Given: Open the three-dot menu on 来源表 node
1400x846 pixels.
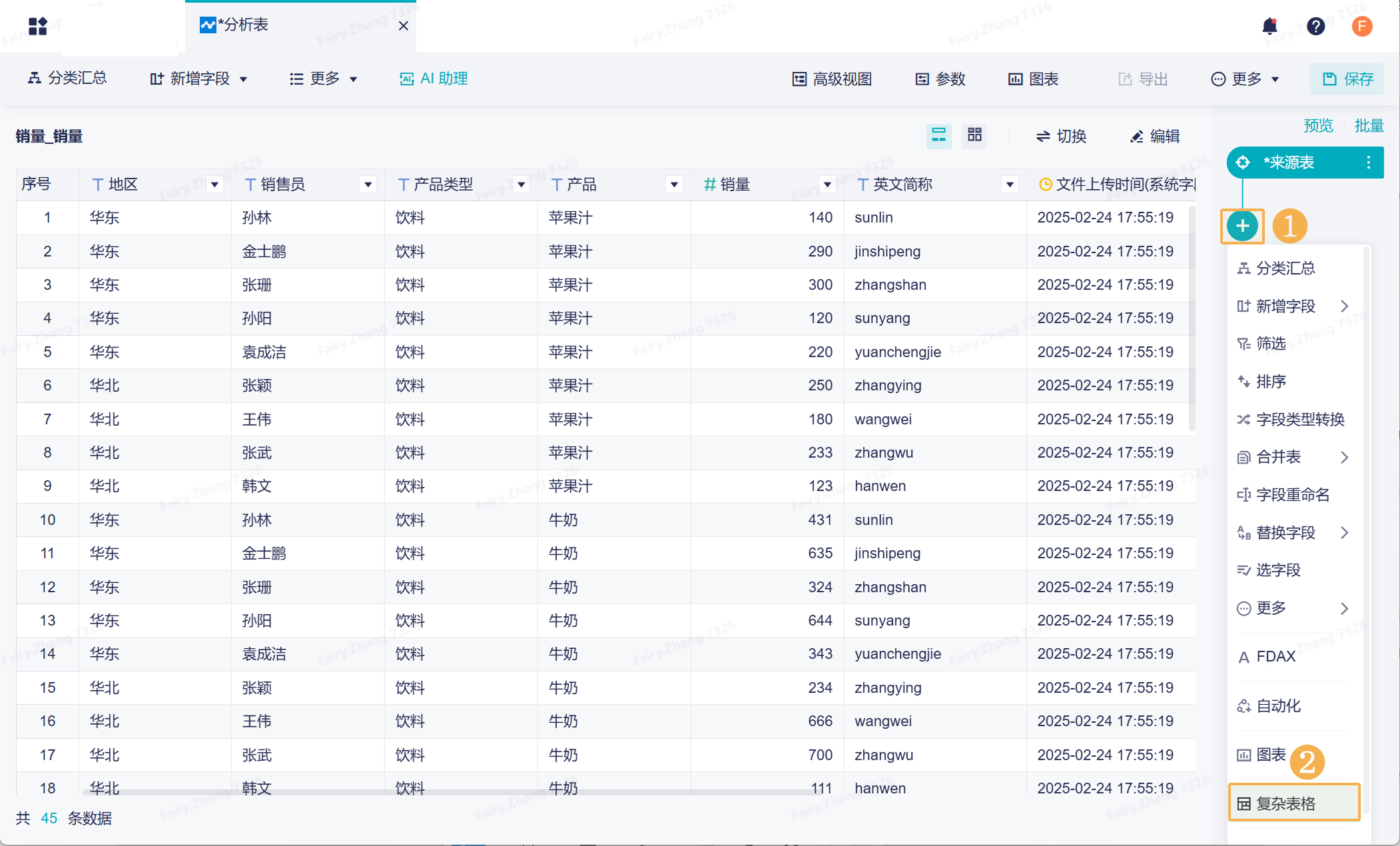Looking at the screenshot, I should tap(1368, 163).
